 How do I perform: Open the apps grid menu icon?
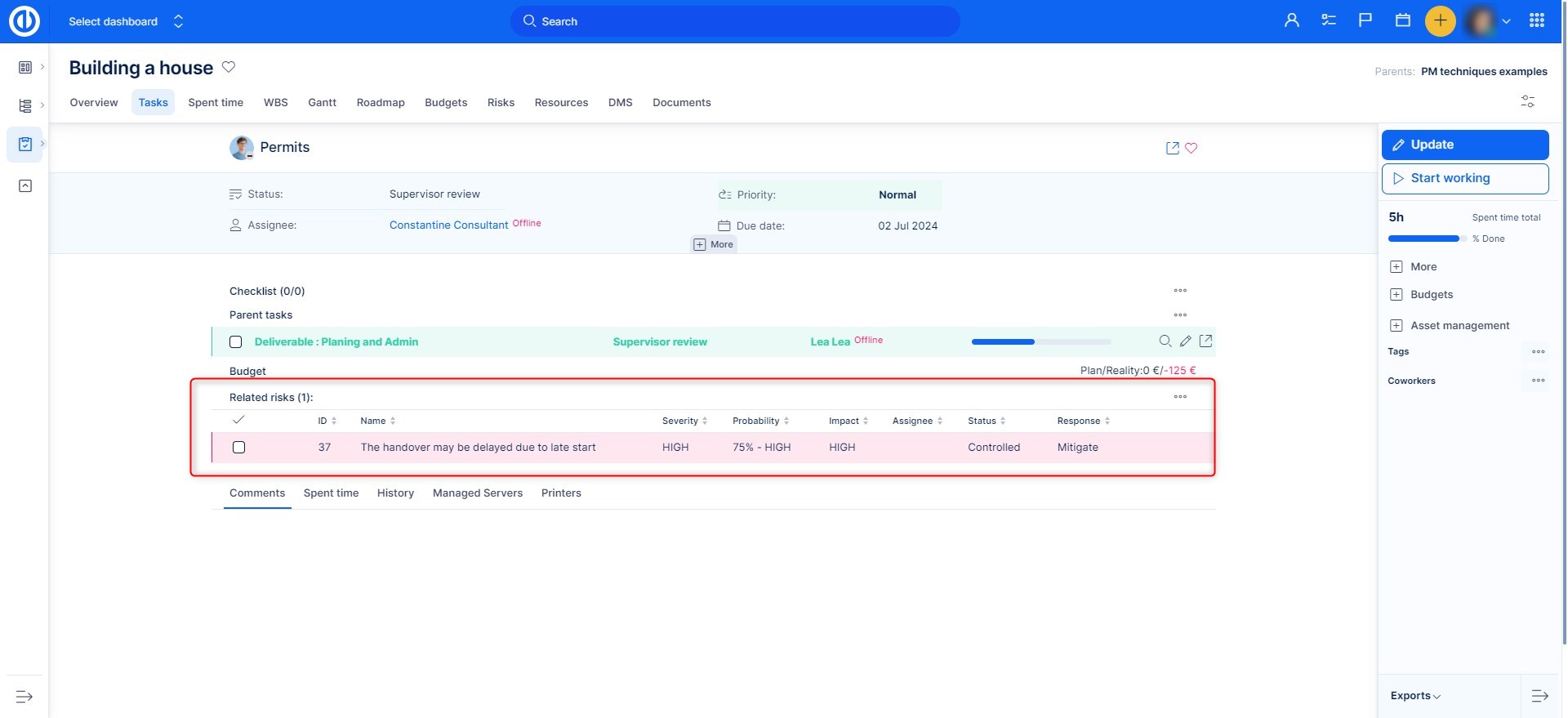1536,20
